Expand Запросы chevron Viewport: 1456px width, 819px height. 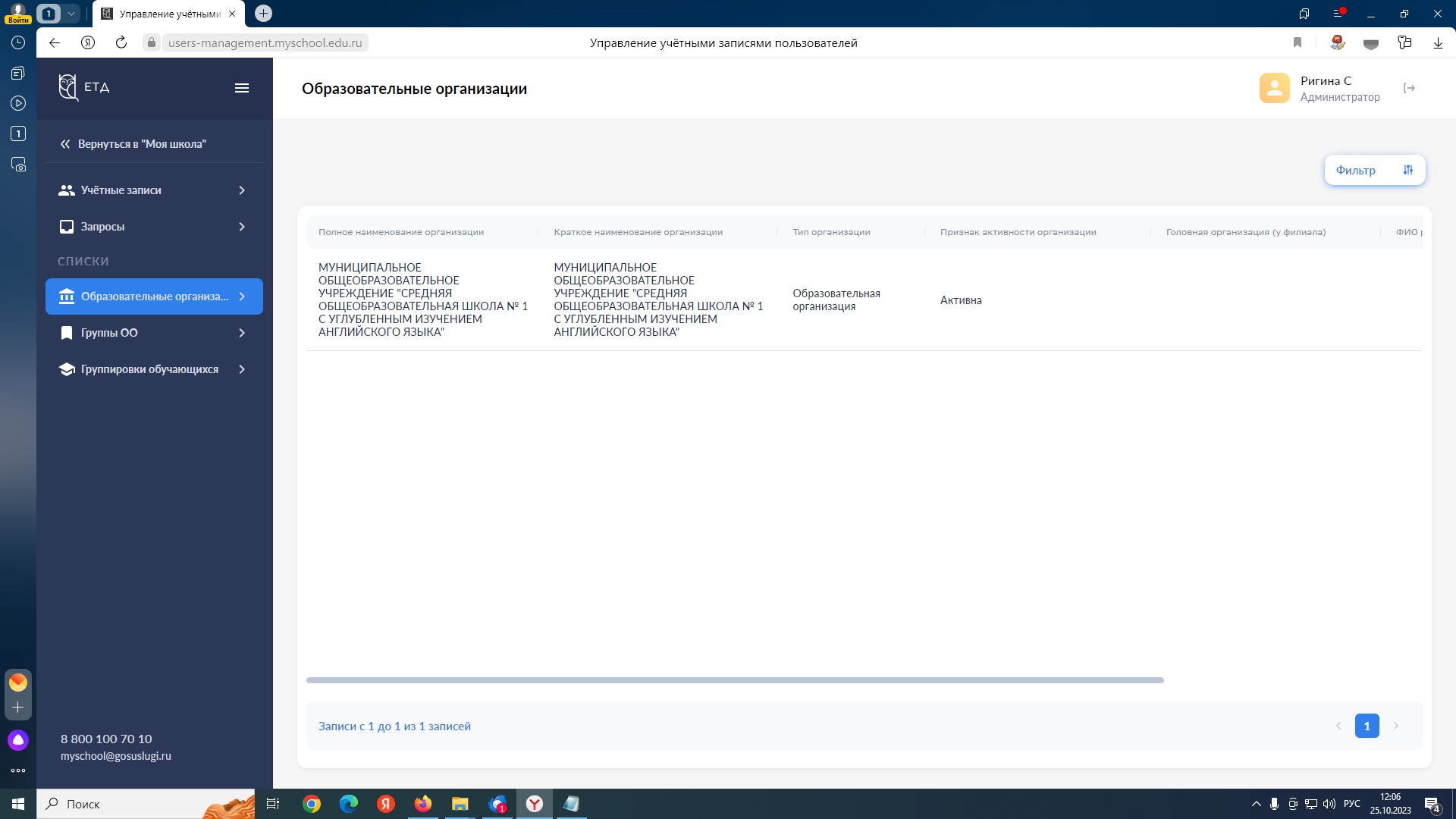[242, 227]
